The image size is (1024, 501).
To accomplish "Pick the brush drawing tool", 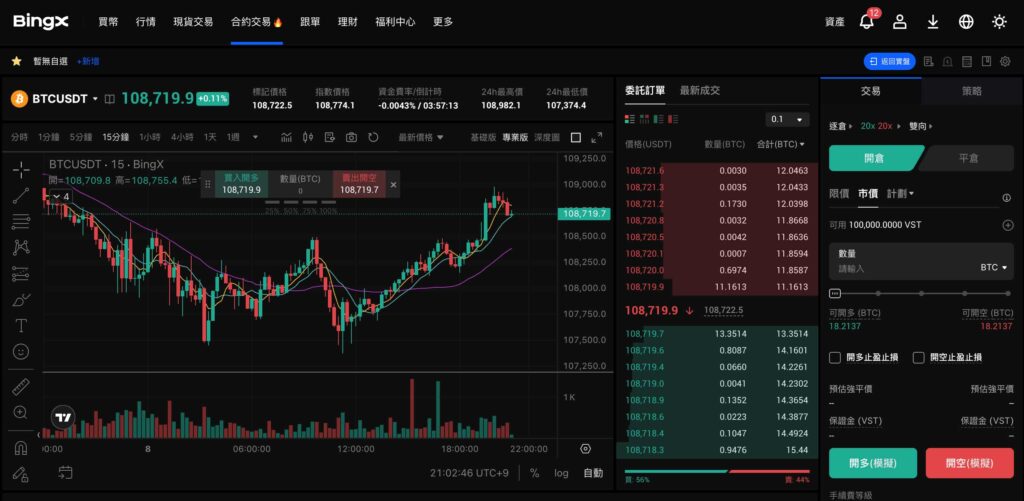I will pos(21,300).
